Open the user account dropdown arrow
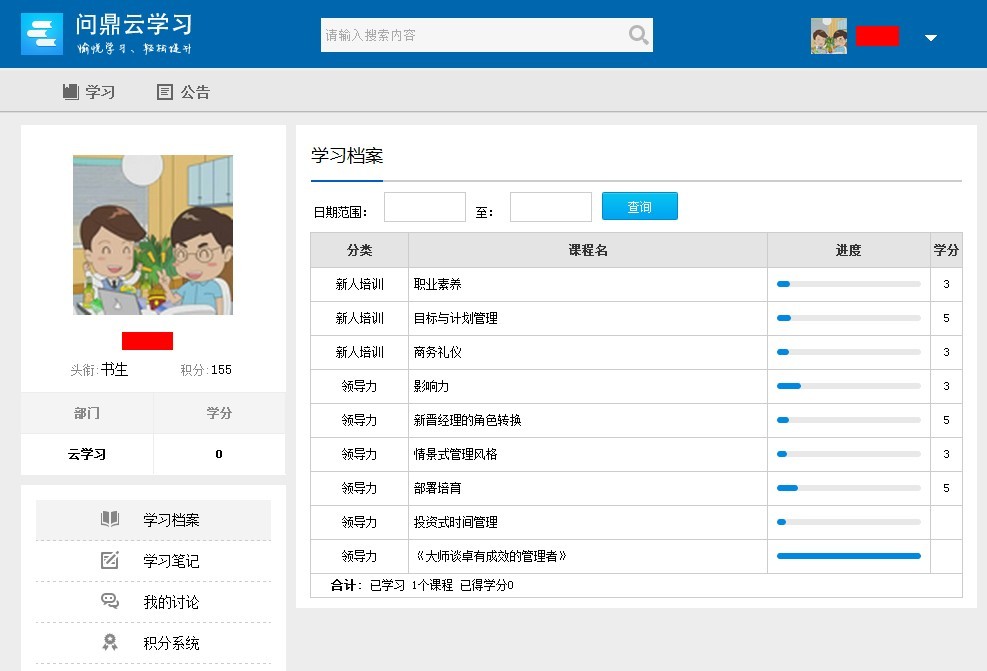Viewport: 987px width, 671px height. click(x=931, y=38)
